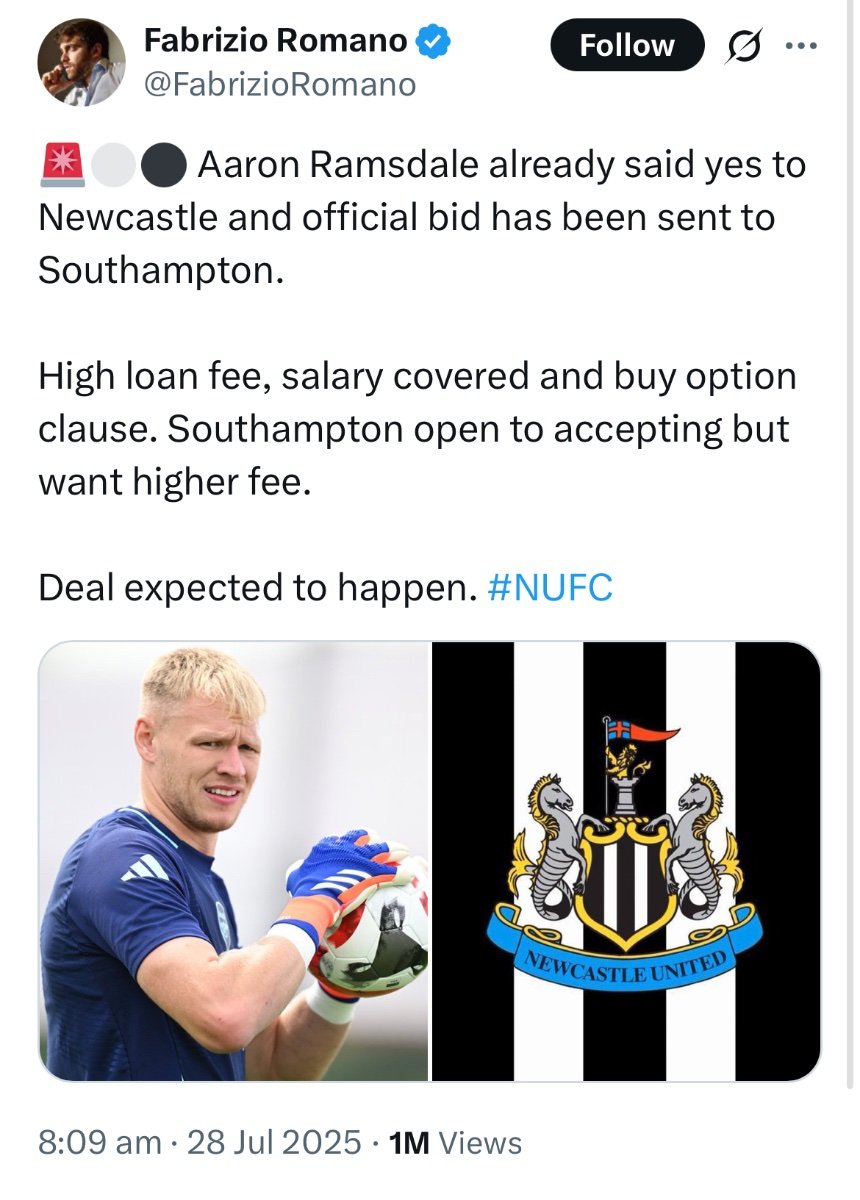This screenshot has height=1200, width=860.
Task: Click the 8:09 am timestamp
Action: pos(99,1142)
